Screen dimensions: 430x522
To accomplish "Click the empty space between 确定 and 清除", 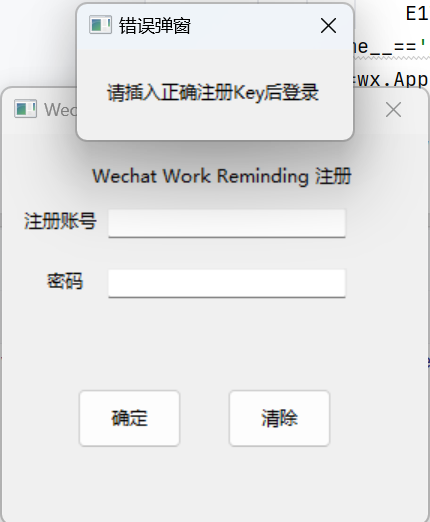I will [x=204, y=418].
